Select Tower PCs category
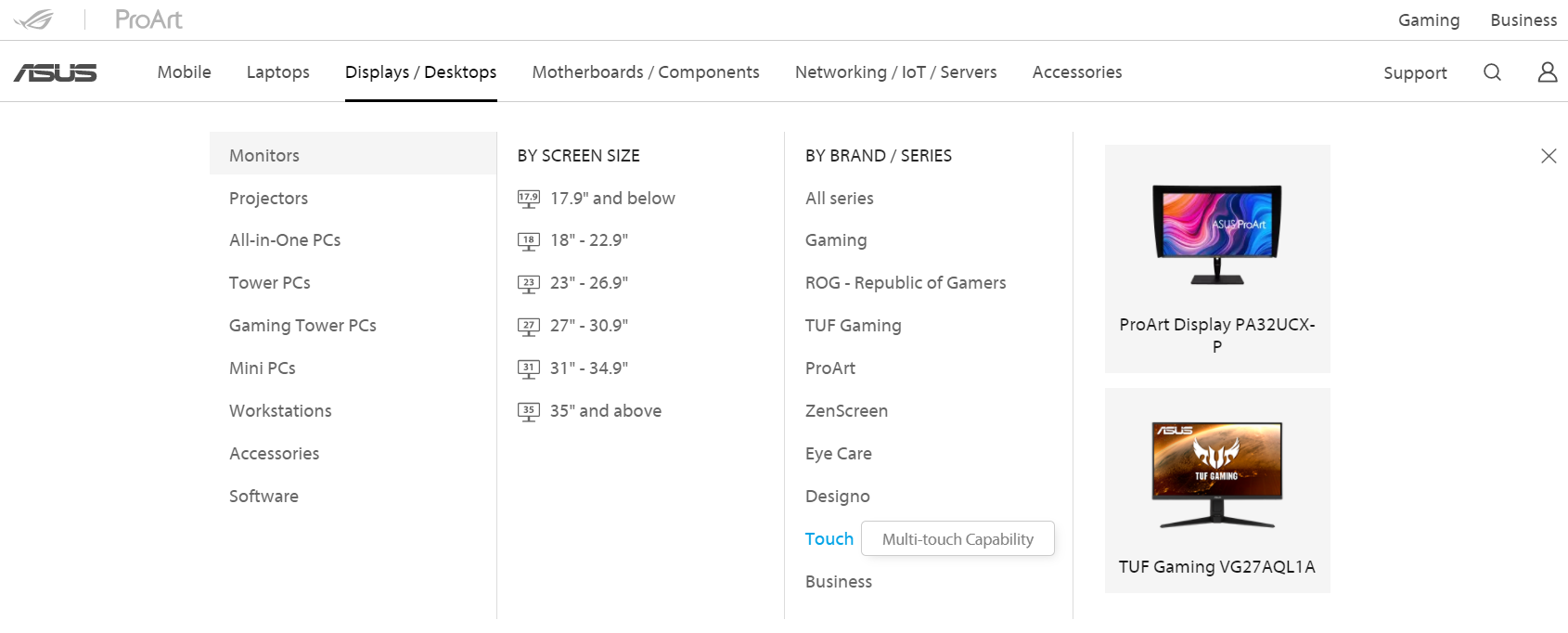The image size is (1568, 633). (x=270, y=283)
